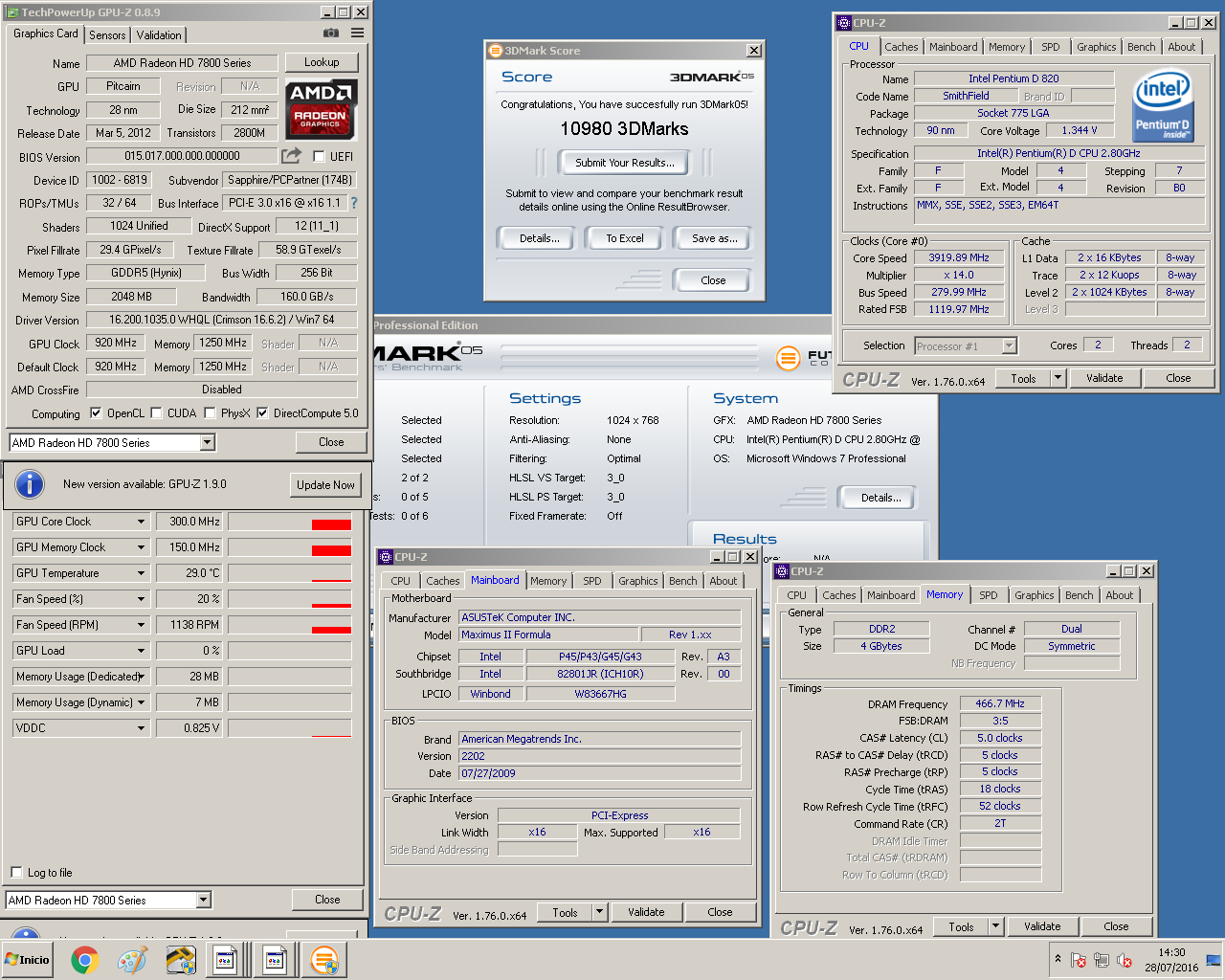Screen dimensions: 1225x980
Task: Click Validate in the CPU-Z Memory window
Action: [x=1042, y=926]
